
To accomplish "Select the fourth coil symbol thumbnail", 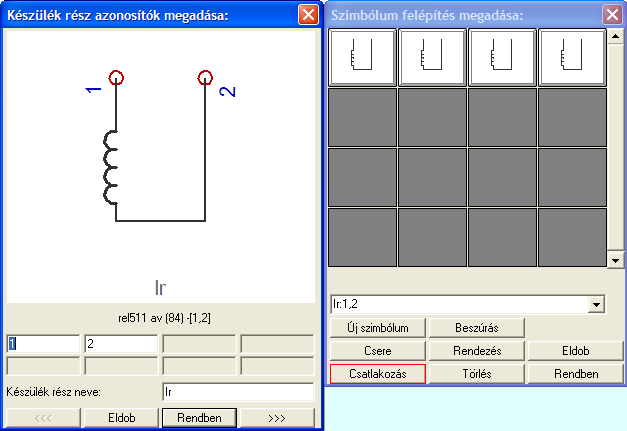I will point(572,57).
